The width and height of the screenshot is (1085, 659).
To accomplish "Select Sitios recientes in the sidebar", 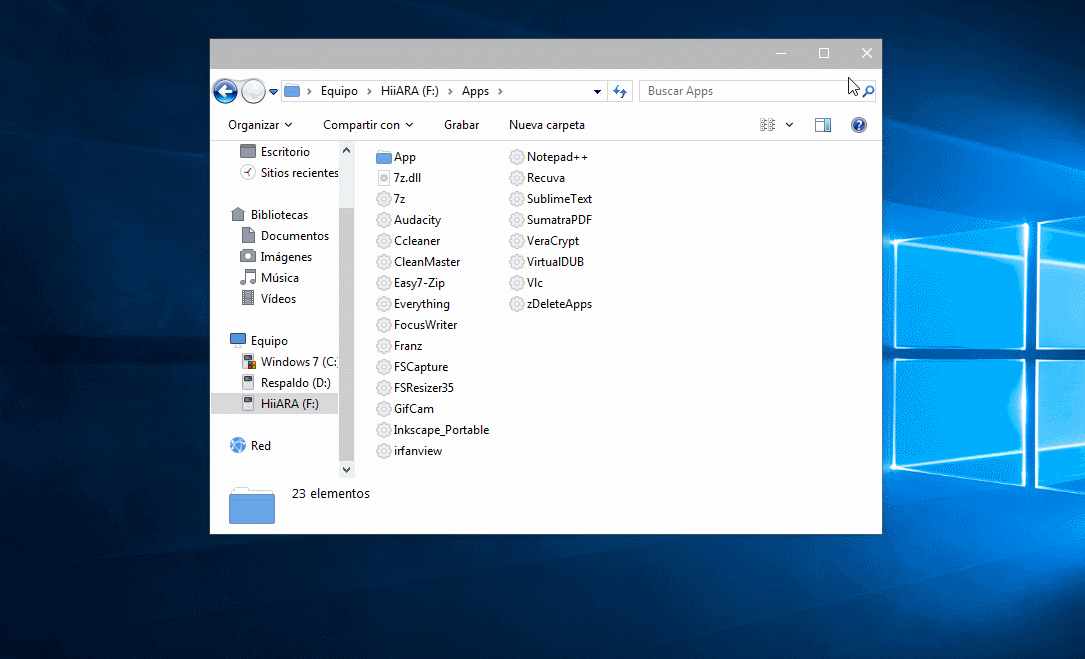I will [289, 172].
